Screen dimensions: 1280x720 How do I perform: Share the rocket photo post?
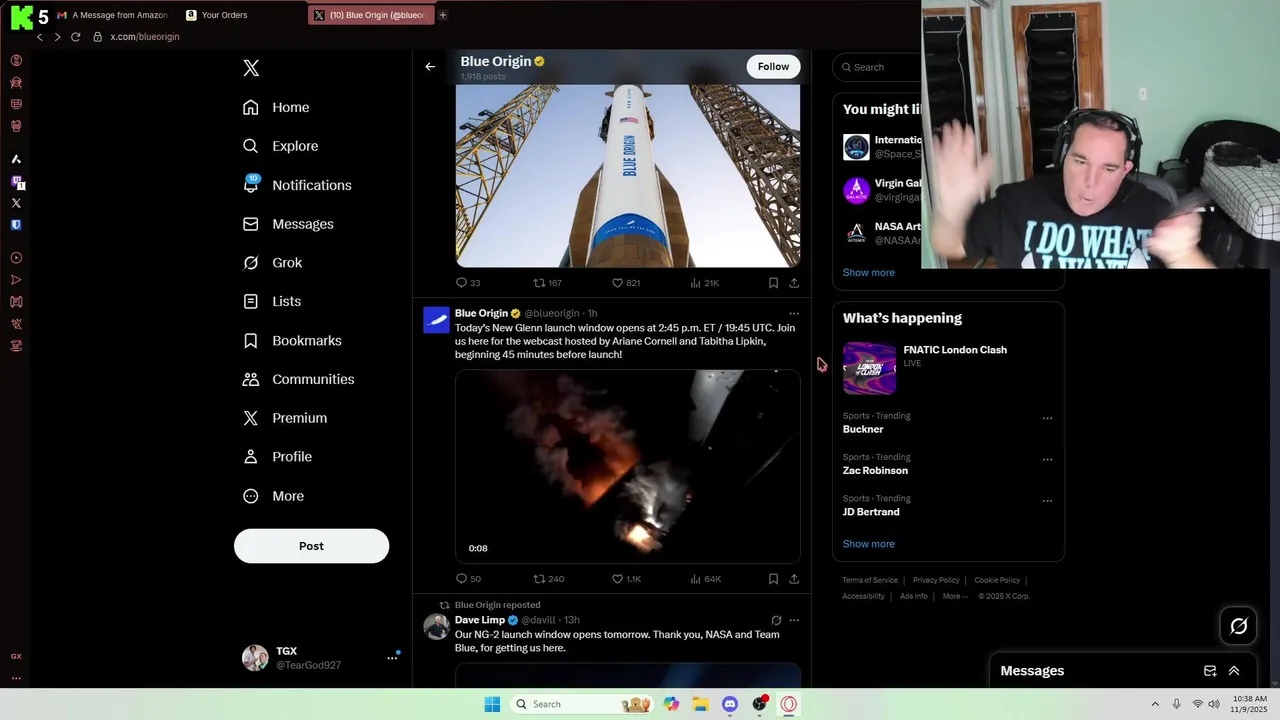(794, 283)
